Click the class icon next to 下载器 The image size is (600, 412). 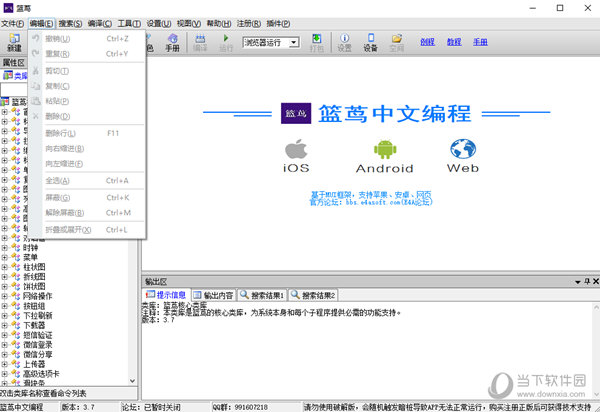coord(16,325)
